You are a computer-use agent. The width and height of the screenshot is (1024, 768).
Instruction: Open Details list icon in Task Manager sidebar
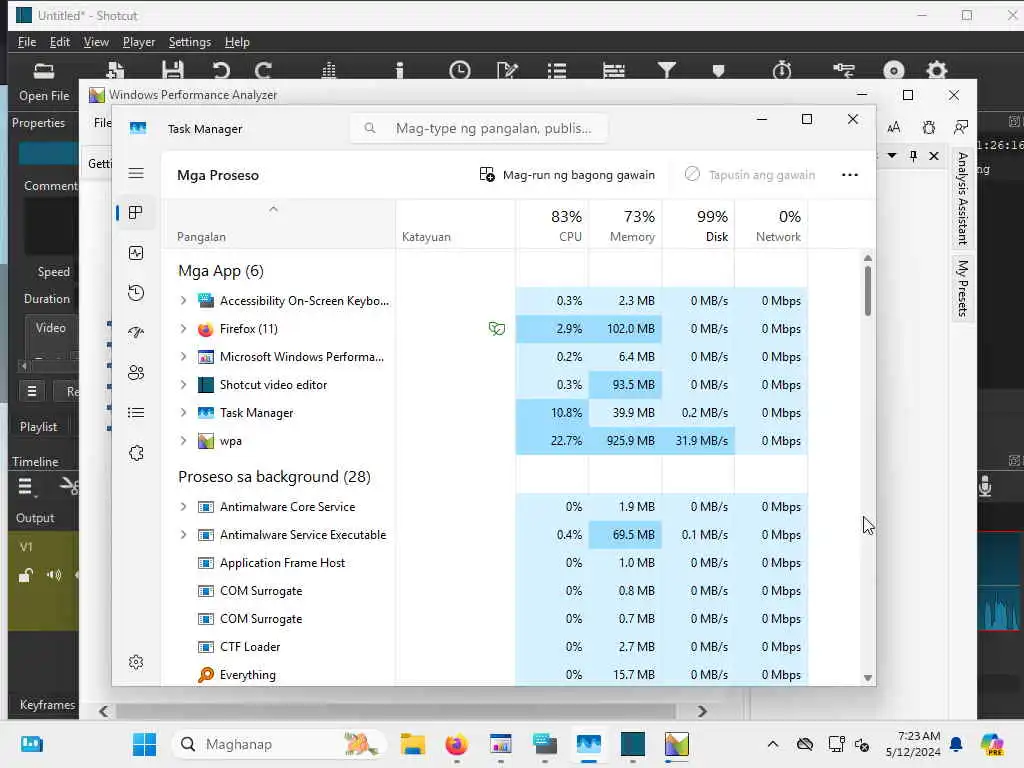pos(136,413)
